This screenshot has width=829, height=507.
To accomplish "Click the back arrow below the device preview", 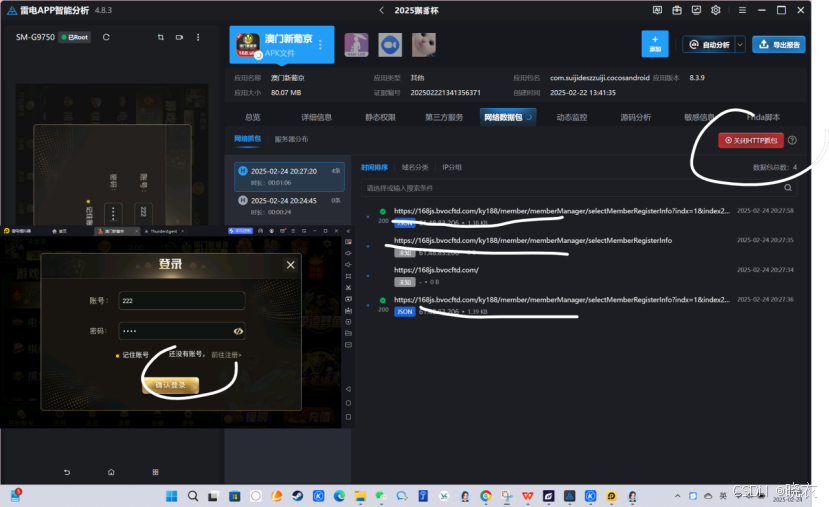I will (x=67, y=472).
